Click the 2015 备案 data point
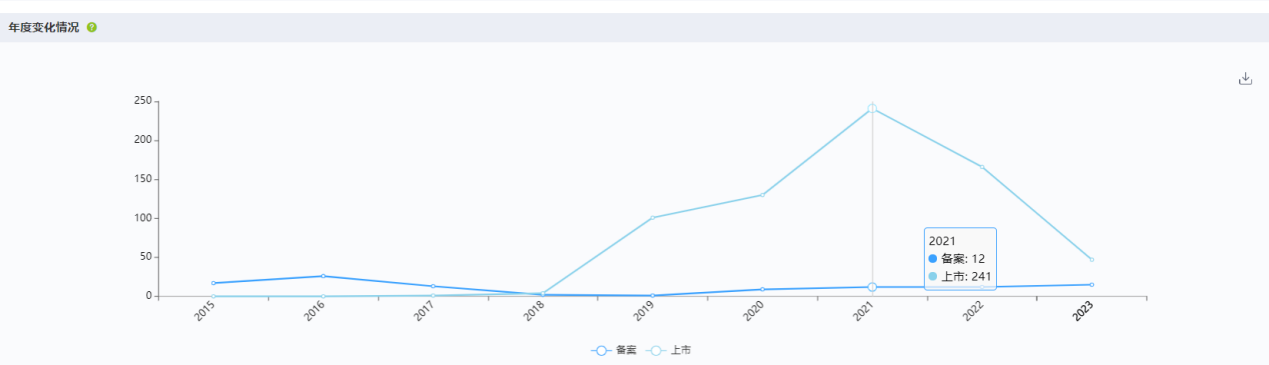Viewport: 1269px width, 365px height. click(x=213, y=283)
